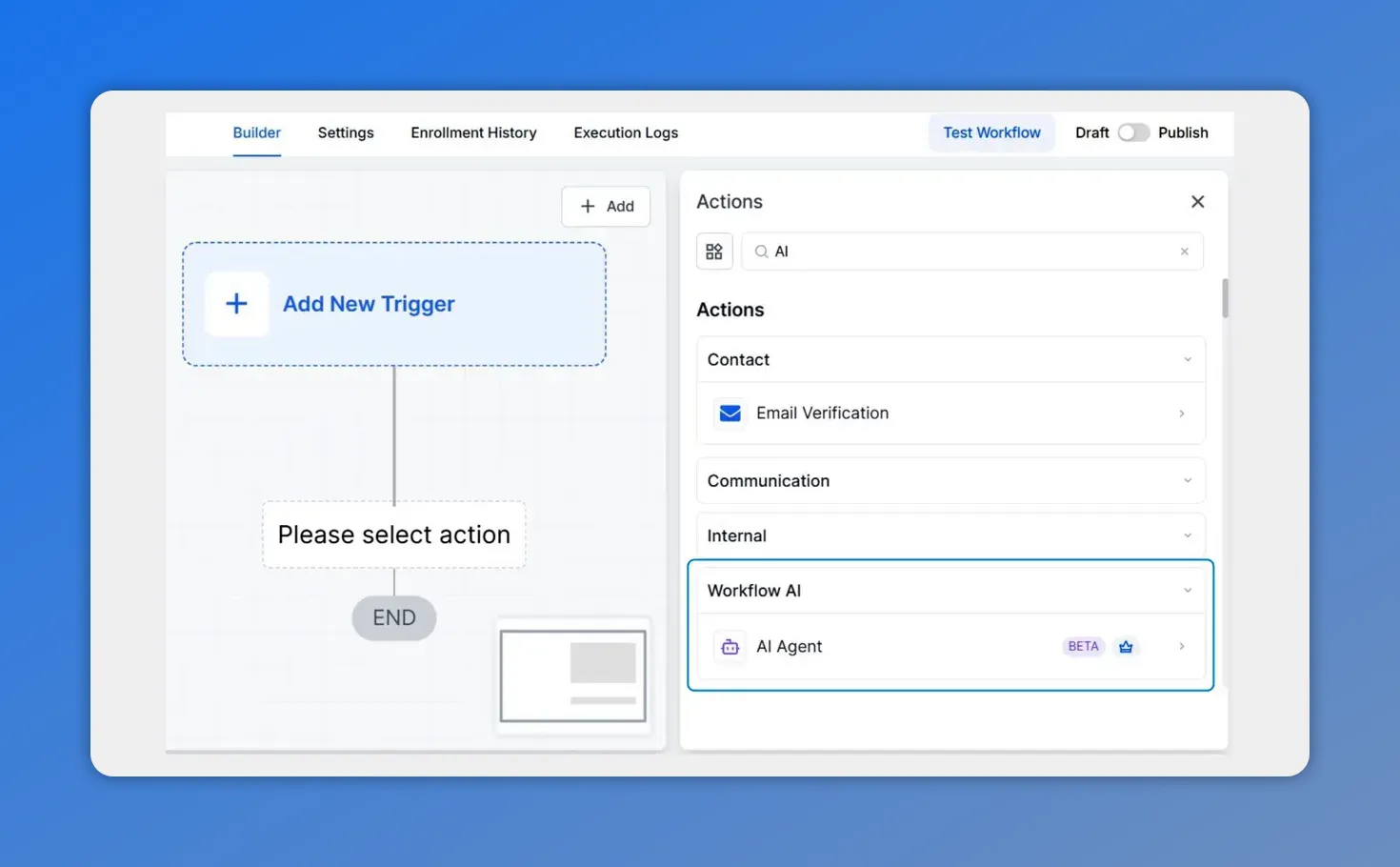Click the AI Agent robot icon
Screen dimensions: 1400x867
point(730,646)
